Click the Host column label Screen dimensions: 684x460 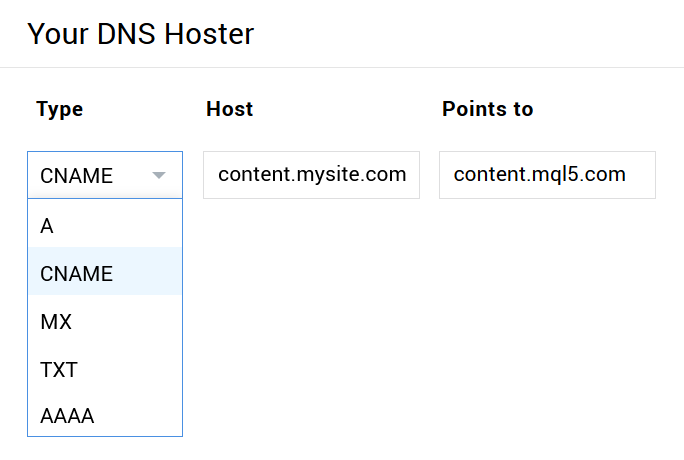(x=229, y=109)
